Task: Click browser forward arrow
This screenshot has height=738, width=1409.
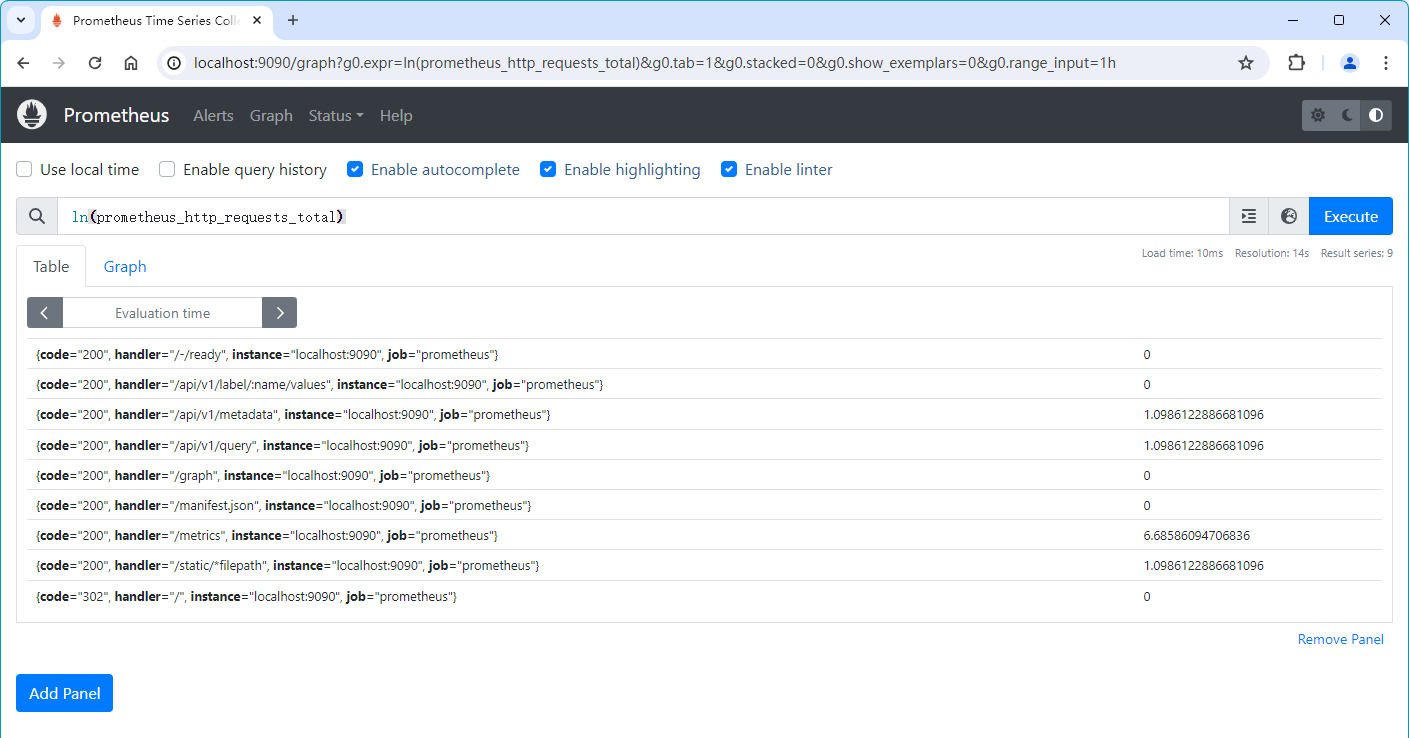Action: pos(59,63)
